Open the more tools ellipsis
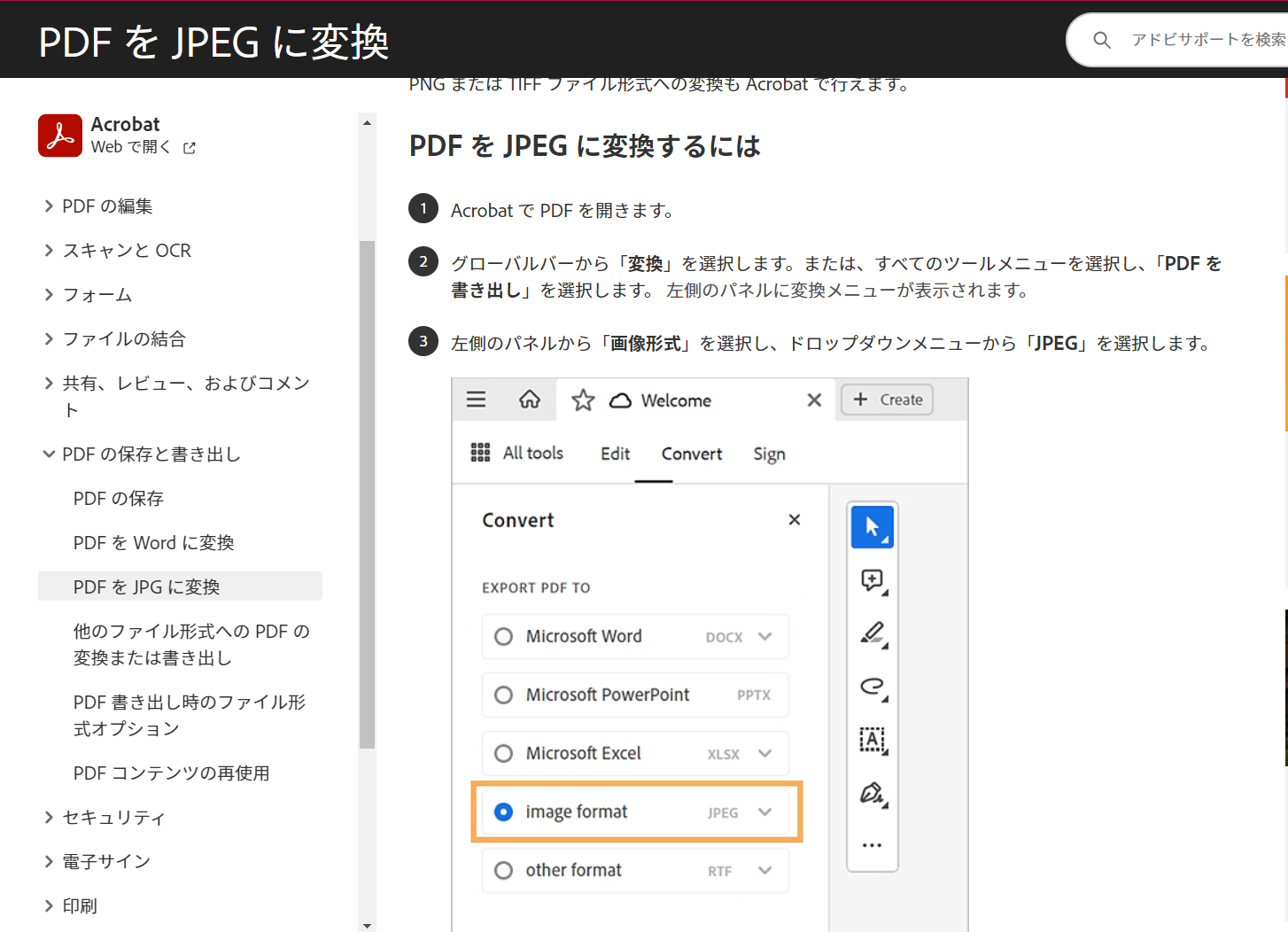 [873, 845]
